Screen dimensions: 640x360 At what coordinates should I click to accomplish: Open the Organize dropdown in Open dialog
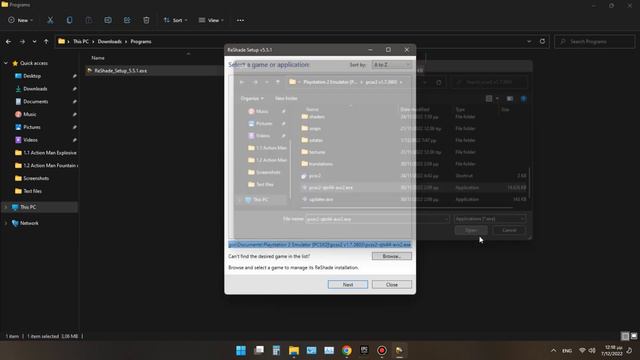point(252,98)
